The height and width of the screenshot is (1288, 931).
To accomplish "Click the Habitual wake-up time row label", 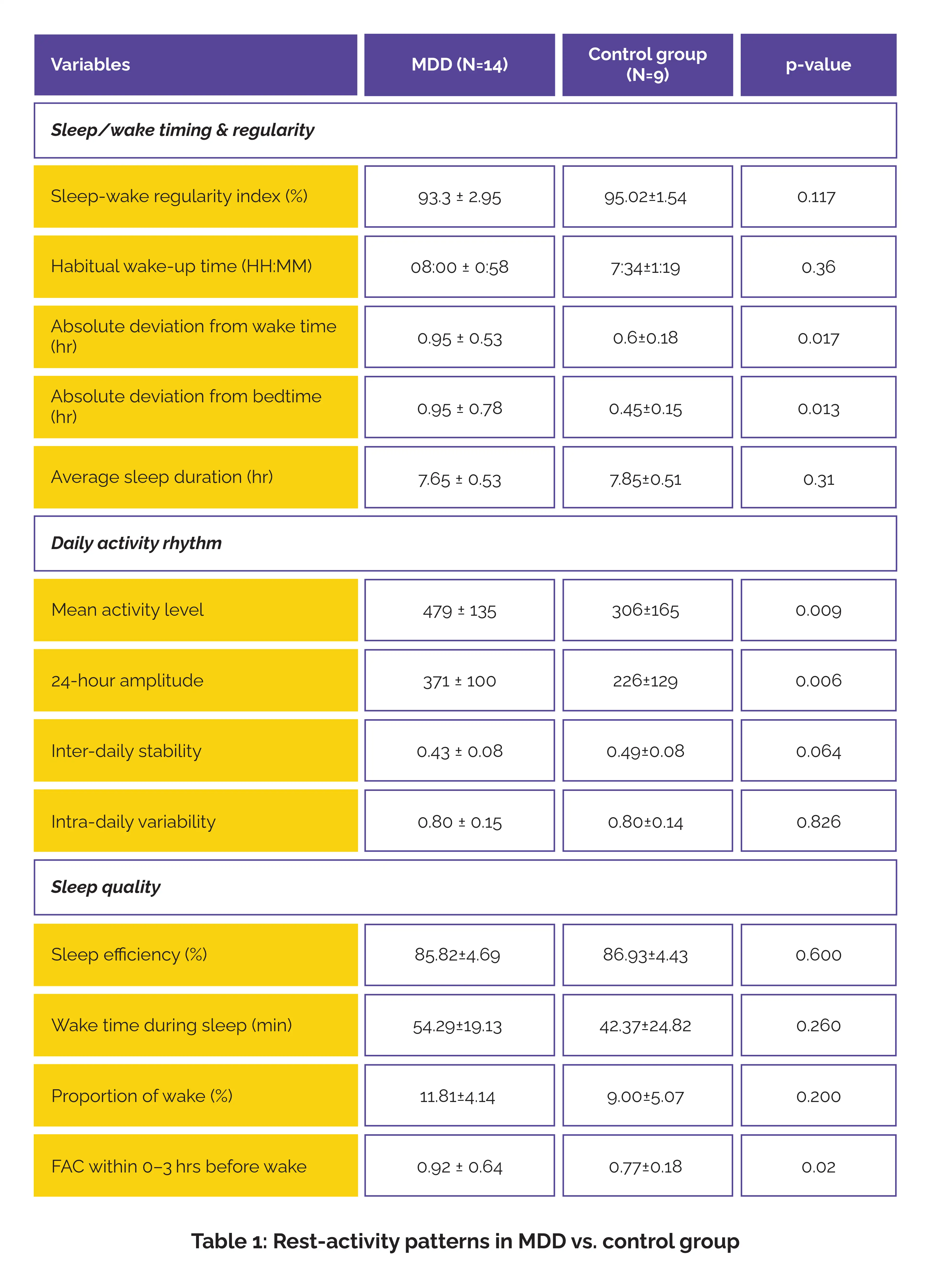I will 181,266.
